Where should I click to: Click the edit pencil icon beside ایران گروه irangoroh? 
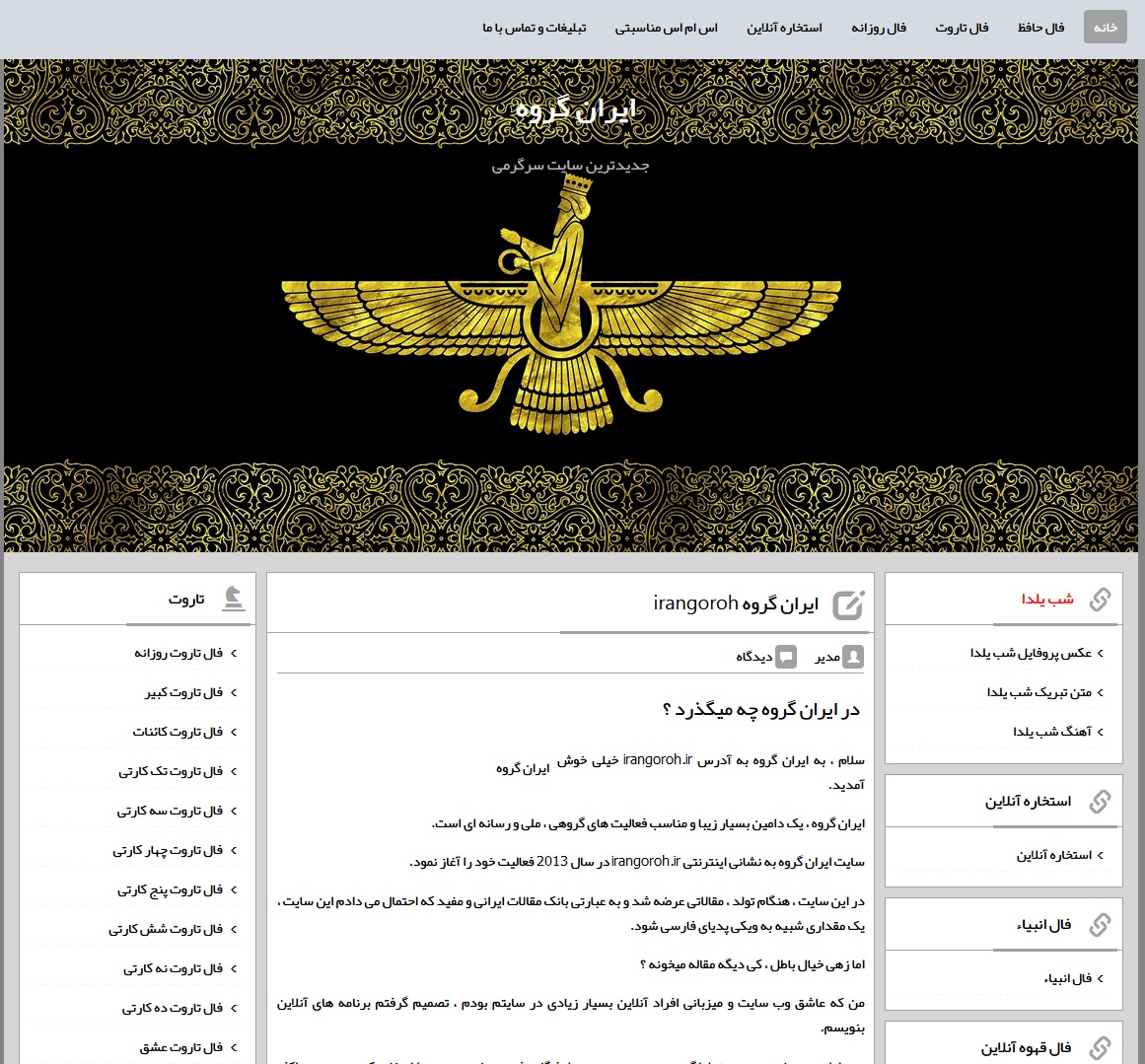click(x=849, y=604)
